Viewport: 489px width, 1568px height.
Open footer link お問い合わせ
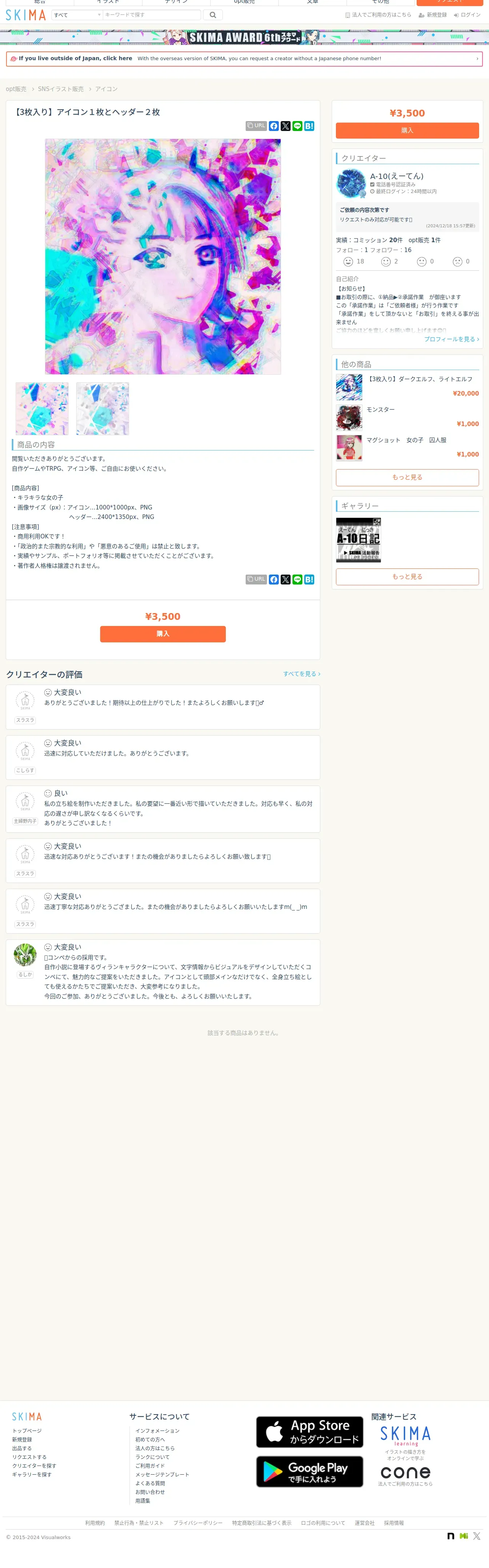[150, 1493]
